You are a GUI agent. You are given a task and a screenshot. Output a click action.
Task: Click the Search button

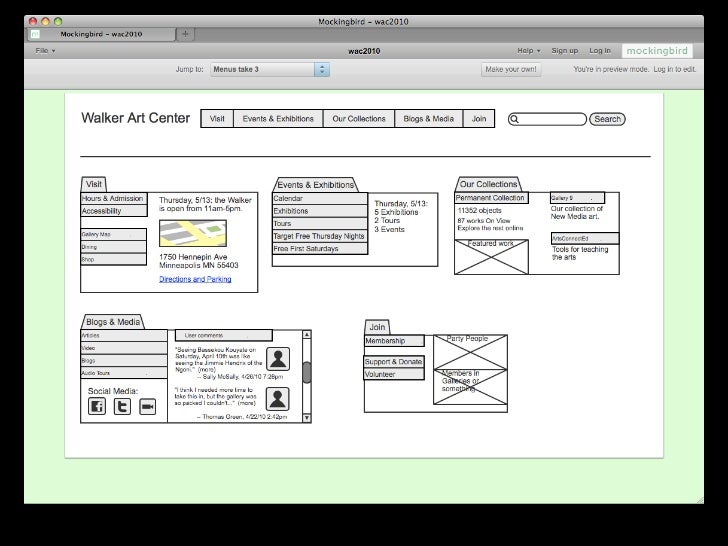[607, 119]
